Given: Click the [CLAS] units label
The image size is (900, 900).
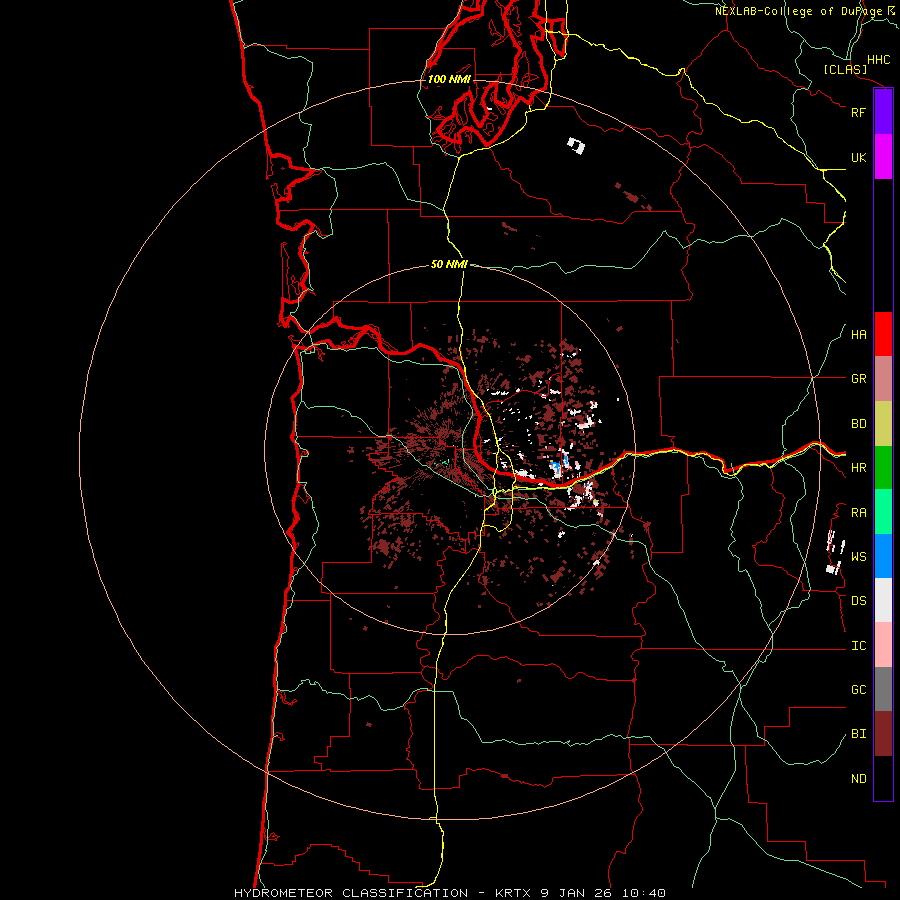Looking at the screenshot, I should [845, 69].
